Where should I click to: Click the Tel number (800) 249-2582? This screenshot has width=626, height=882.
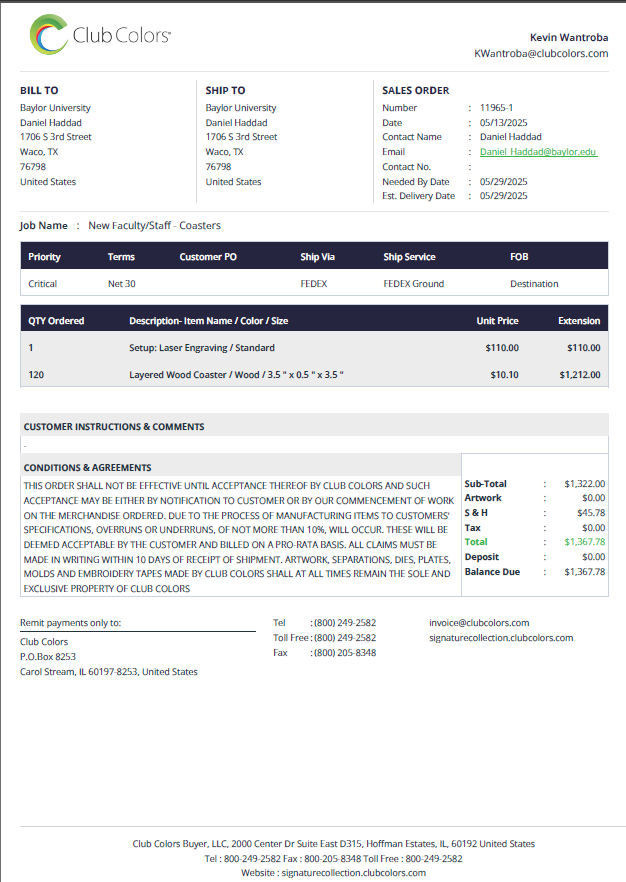click(x=345, y=623)
